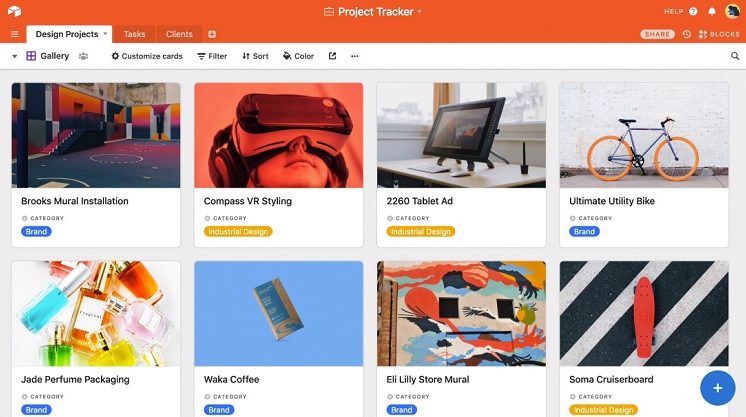Click Industrial Design tag on 2260 Tablet Ad

[421, 231]
